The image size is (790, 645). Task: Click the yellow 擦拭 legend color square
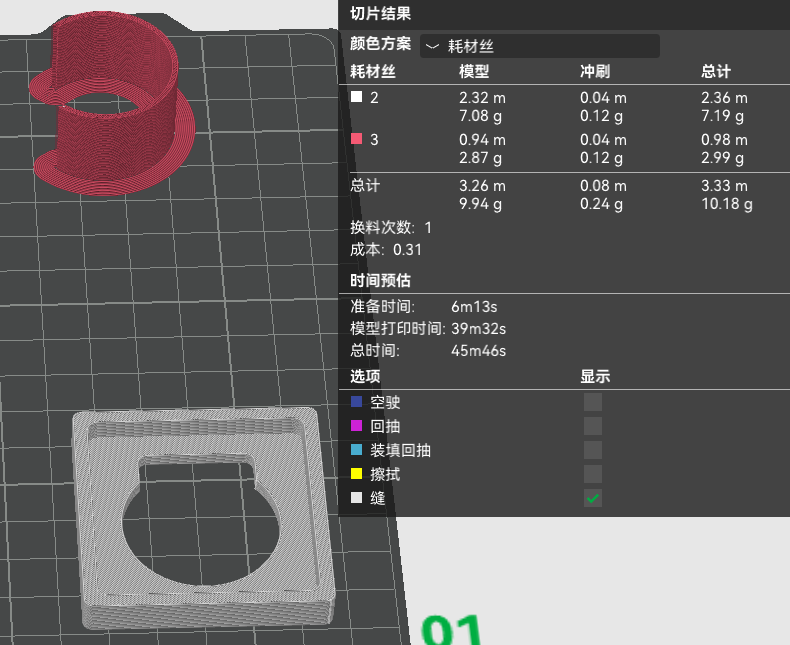tap(356, 474)
